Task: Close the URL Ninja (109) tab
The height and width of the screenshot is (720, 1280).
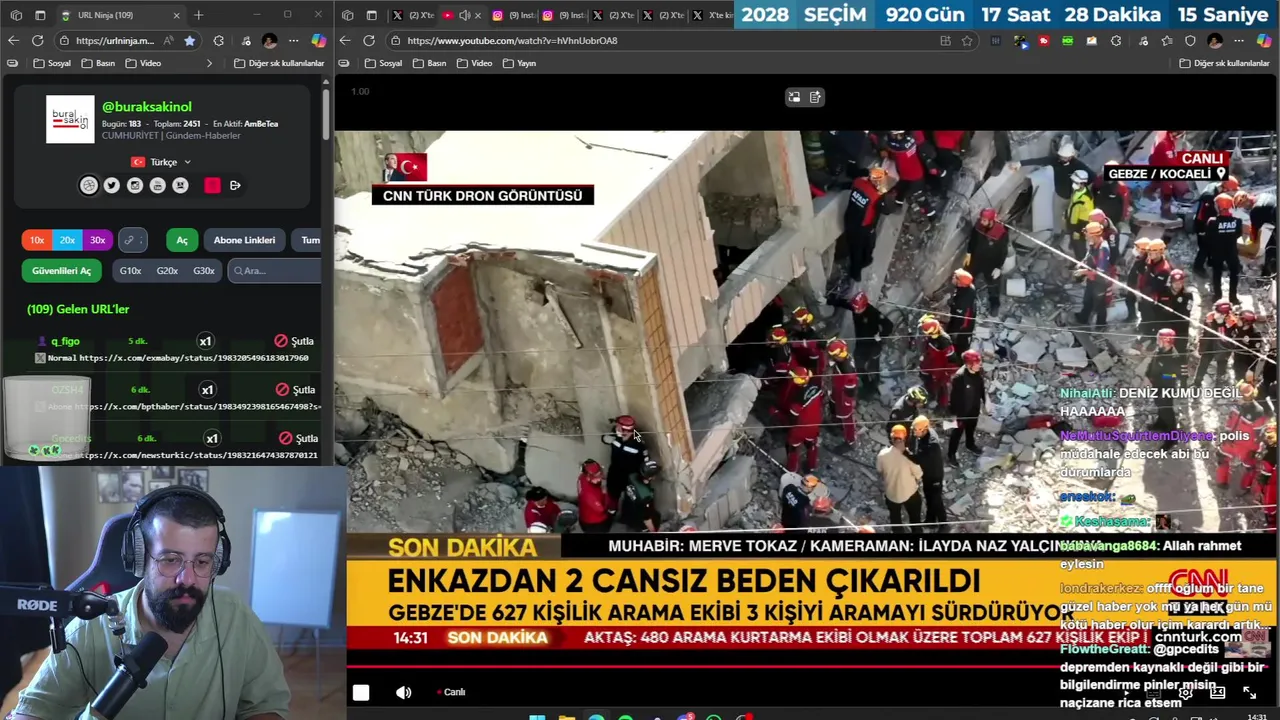Action: [177, 15]
